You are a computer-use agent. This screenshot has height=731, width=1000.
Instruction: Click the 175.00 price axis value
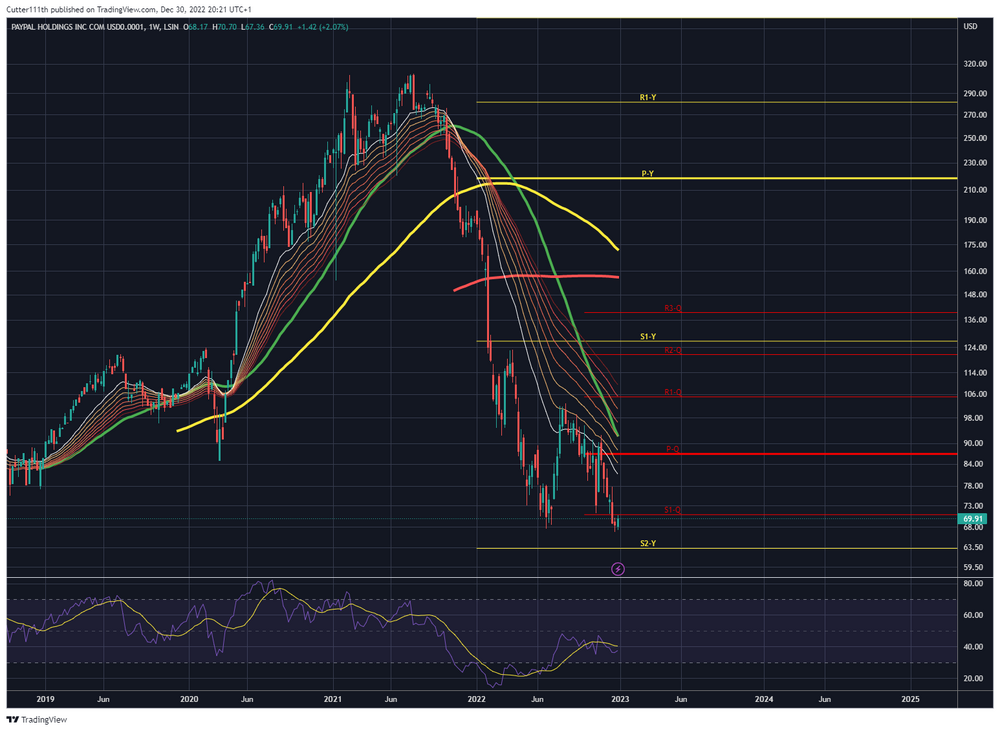975,244
